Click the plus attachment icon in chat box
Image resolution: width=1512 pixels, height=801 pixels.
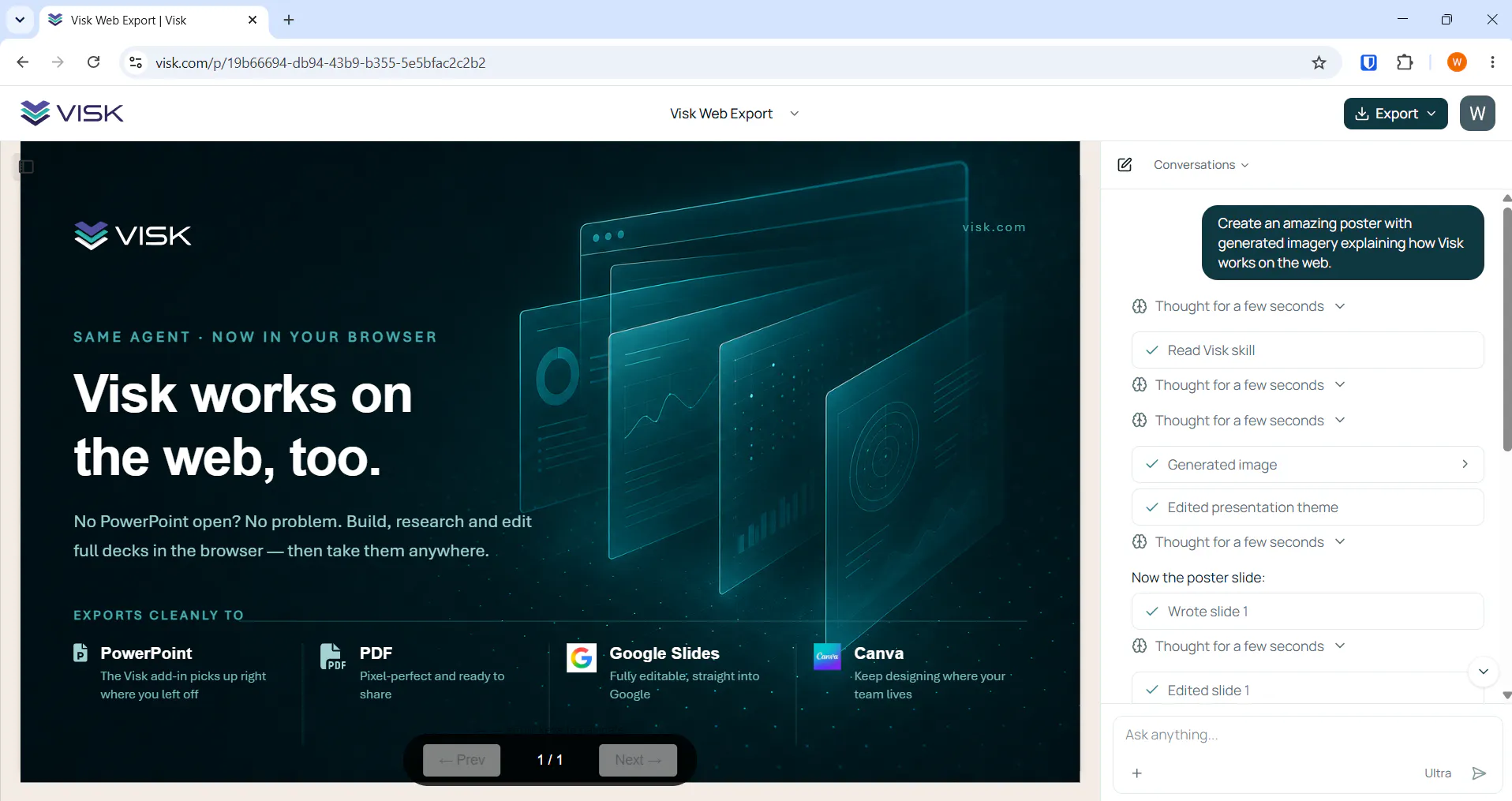point(1136,773)
